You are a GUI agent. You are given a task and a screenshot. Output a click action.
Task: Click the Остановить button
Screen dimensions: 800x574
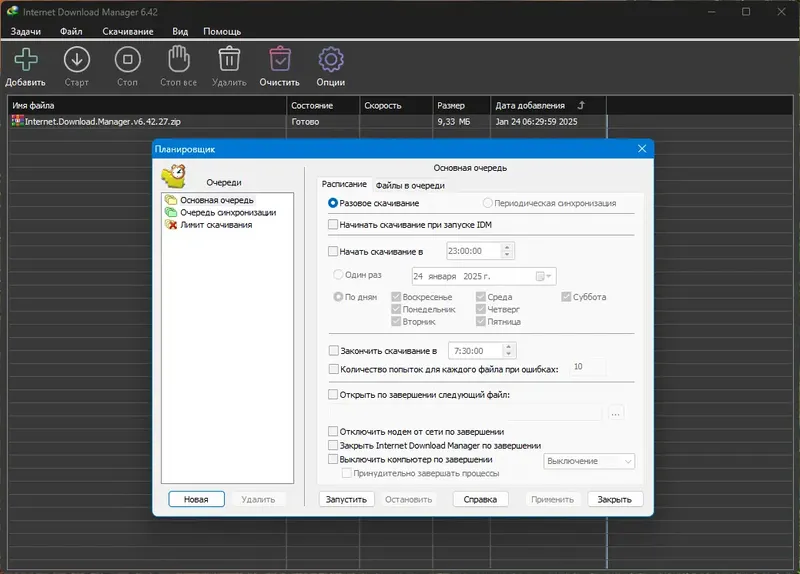(x=408, y=499)
